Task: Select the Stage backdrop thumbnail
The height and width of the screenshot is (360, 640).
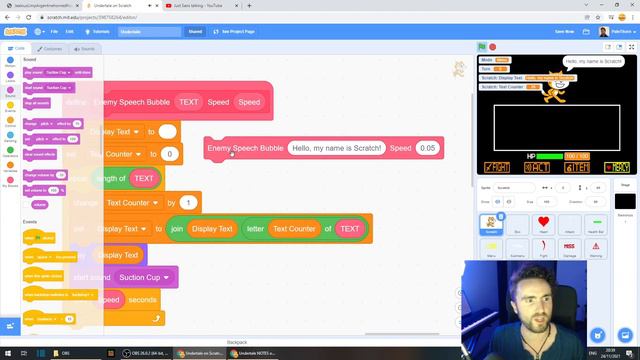Action: (x=625, y=202)
